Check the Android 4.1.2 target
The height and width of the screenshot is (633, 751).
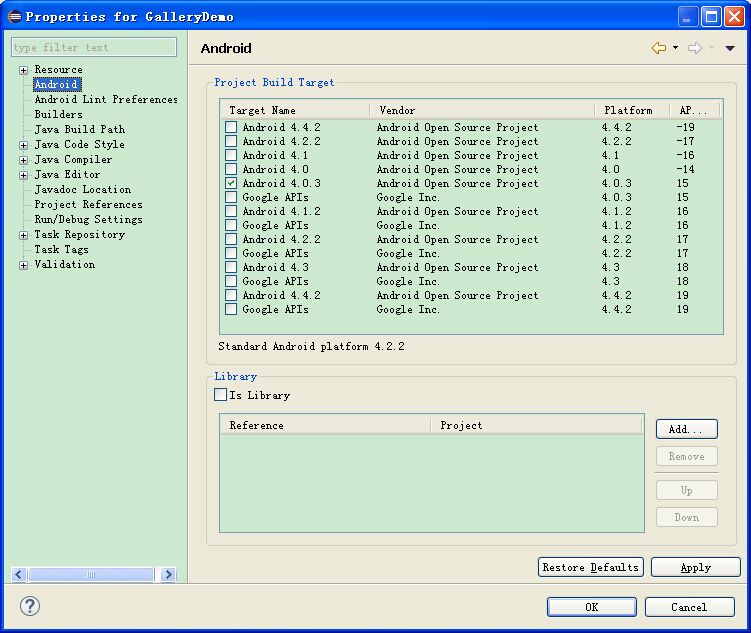pos(231,211)
